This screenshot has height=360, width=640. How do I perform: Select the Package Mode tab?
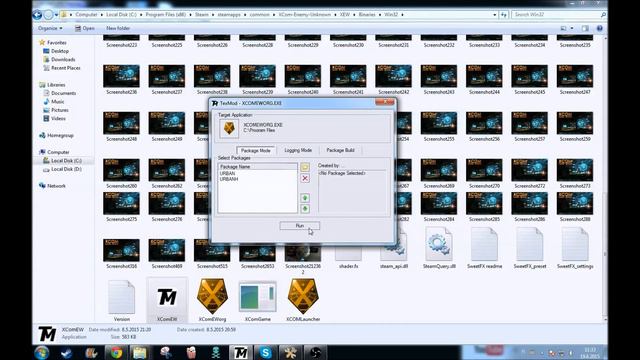click(256, 150)
